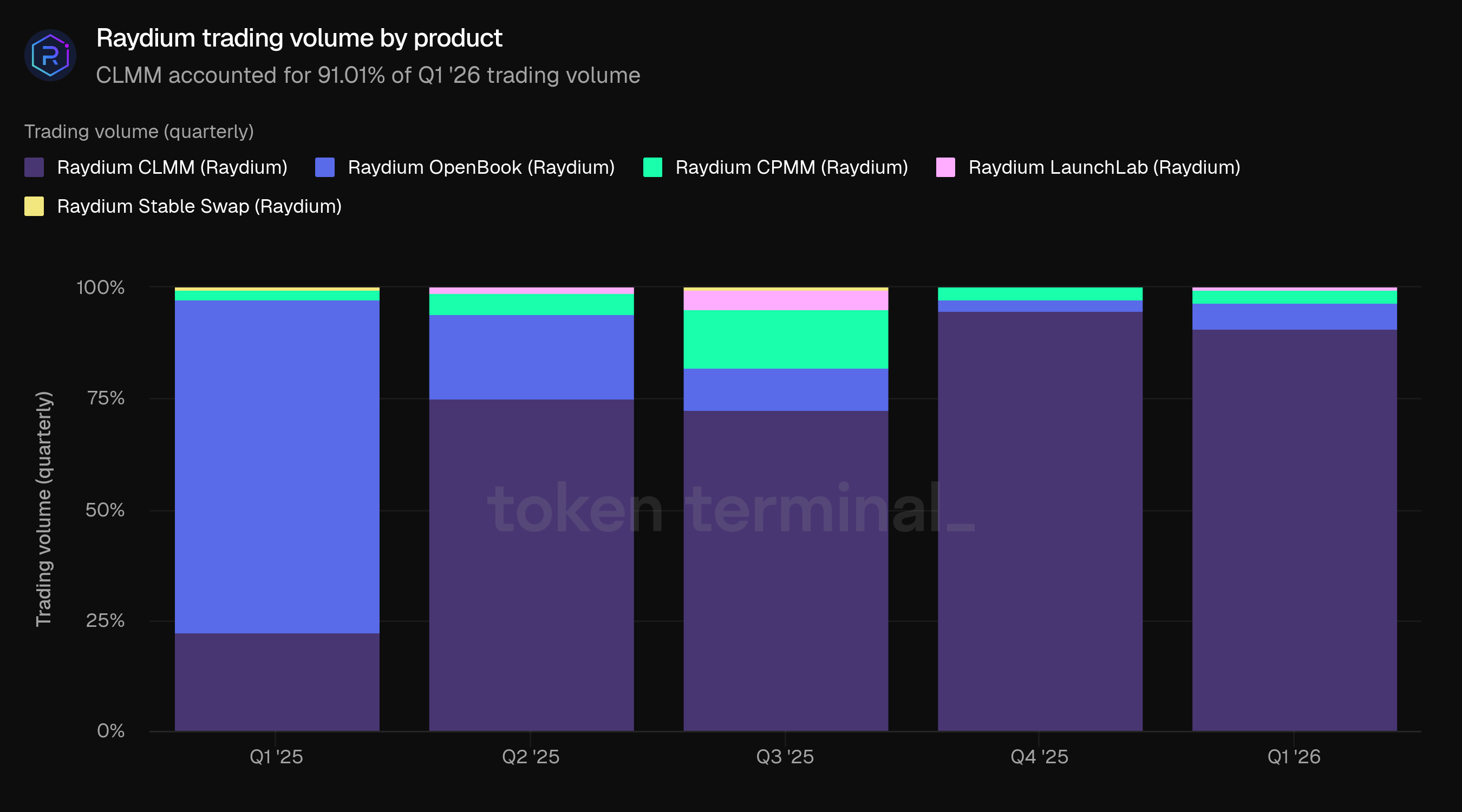Click the Q3 '25 x-axis label

pyautogui.click(x=785, y=756)
